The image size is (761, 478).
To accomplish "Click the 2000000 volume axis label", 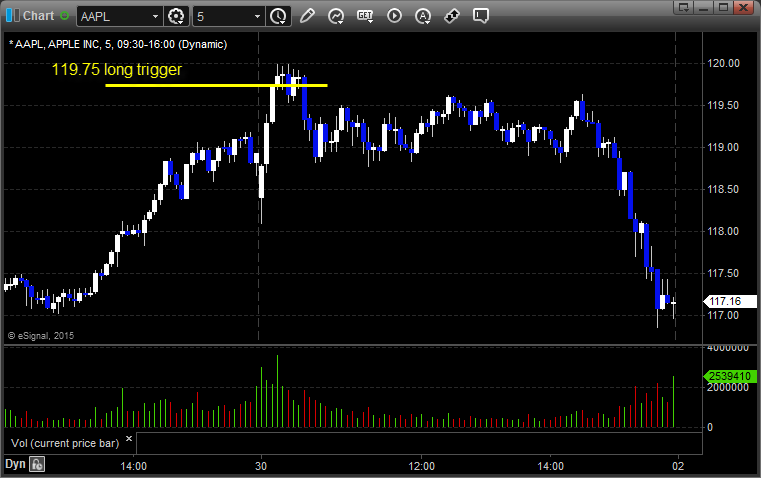I will (x=728, y=387).
